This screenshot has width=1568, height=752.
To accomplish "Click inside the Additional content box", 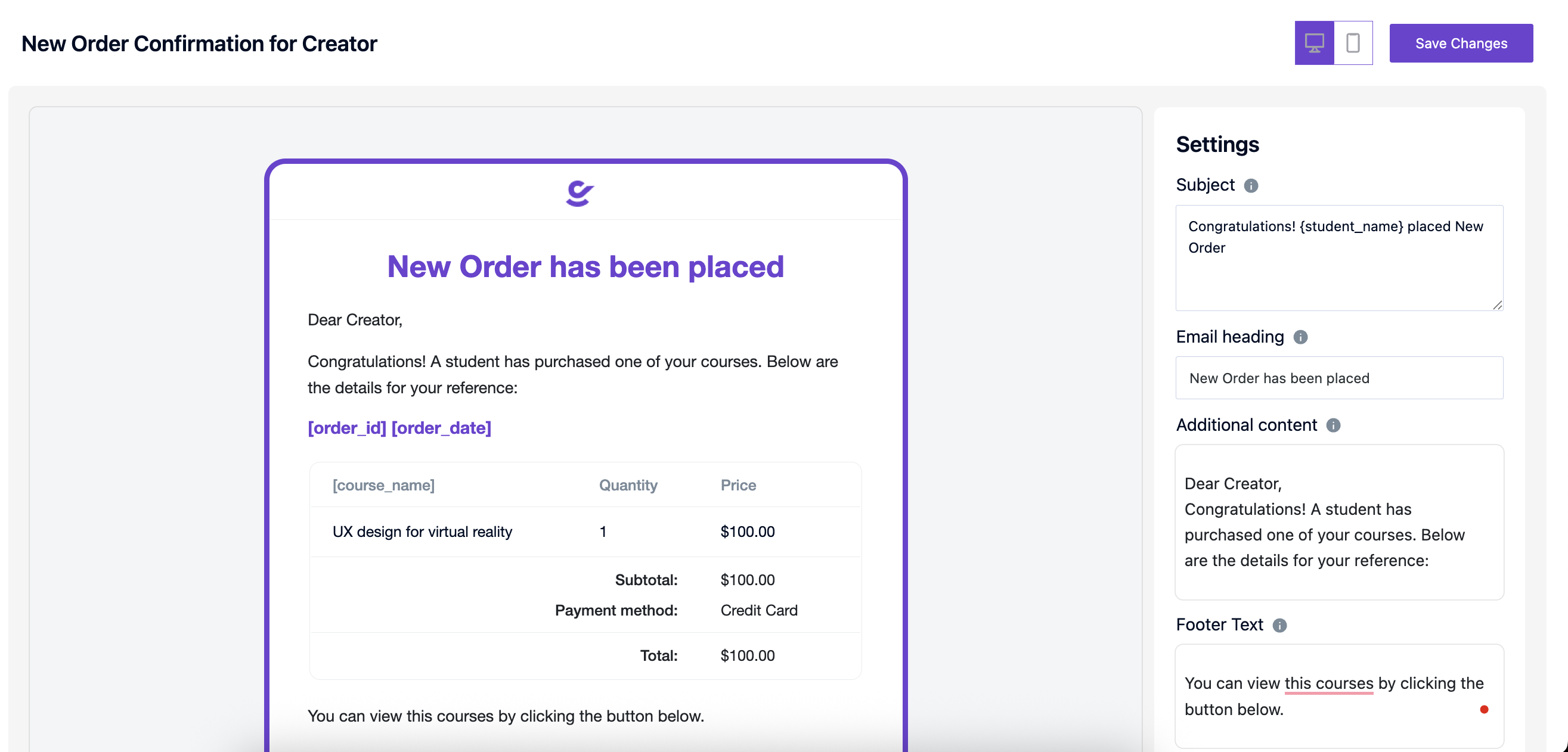I will pos(1339,522).
